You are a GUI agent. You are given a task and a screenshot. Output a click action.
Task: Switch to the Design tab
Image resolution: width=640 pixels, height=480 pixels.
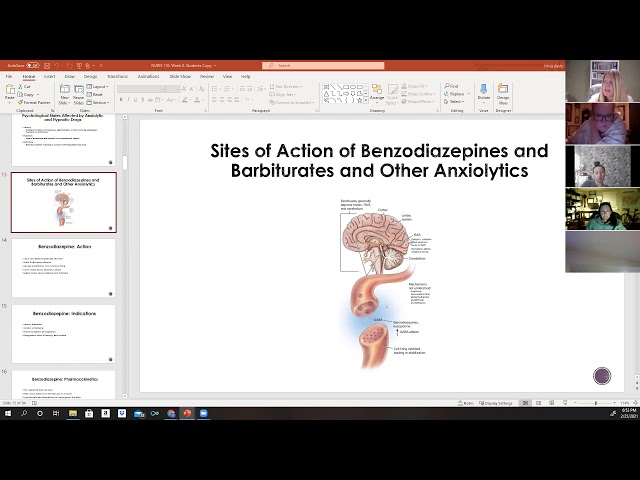pyautogui.click(x=90, y=76)
